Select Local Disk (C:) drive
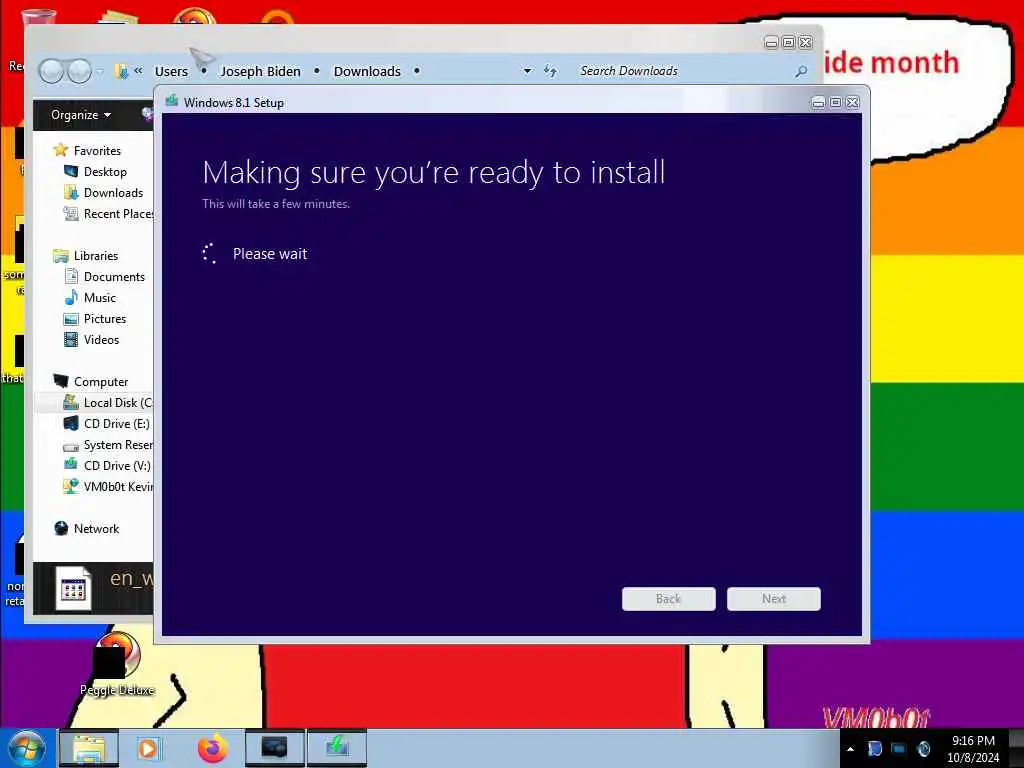The image size is (1024, 768). [x=118, y=403]
